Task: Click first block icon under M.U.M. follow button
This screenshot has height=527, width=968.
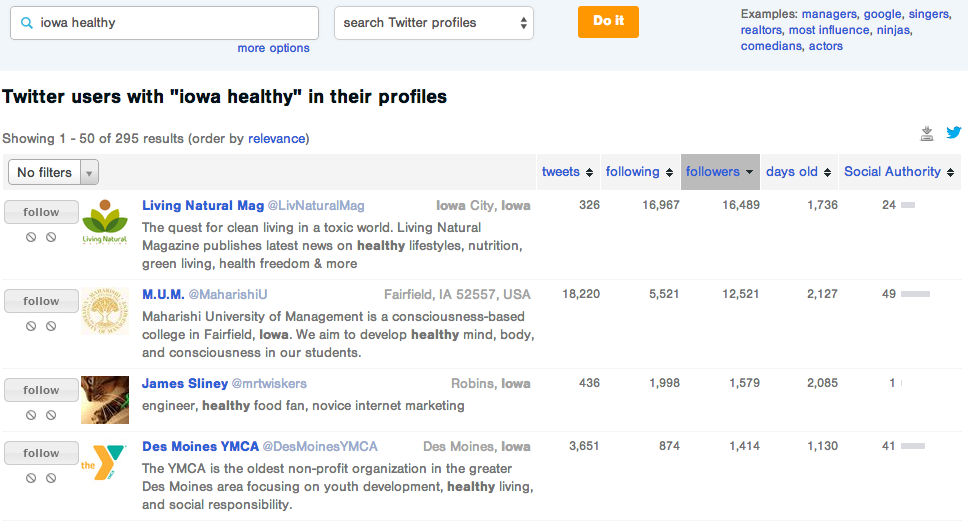Action: pos(31,326)
